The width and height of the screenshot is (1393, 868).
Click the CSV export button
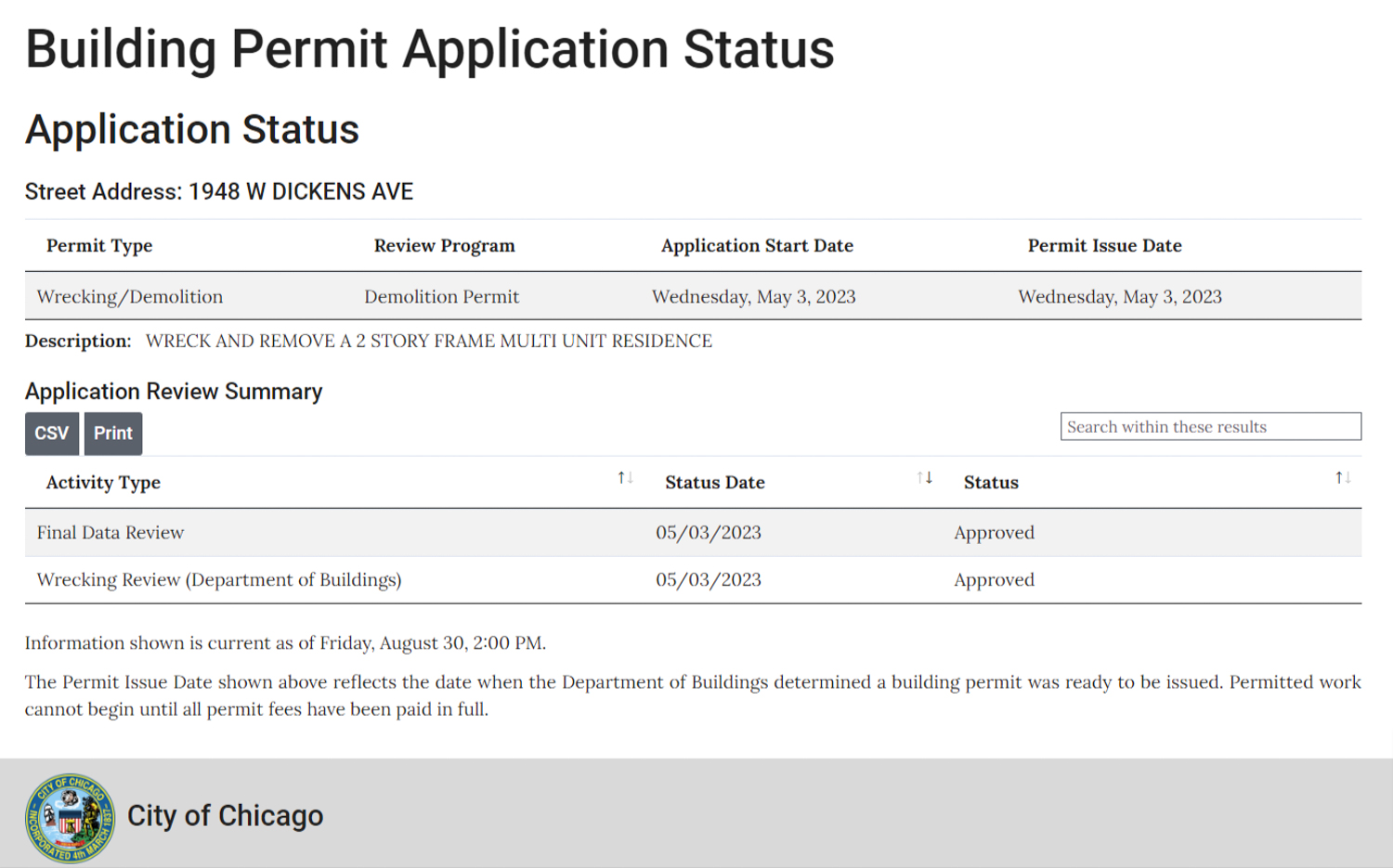[52, 434]
